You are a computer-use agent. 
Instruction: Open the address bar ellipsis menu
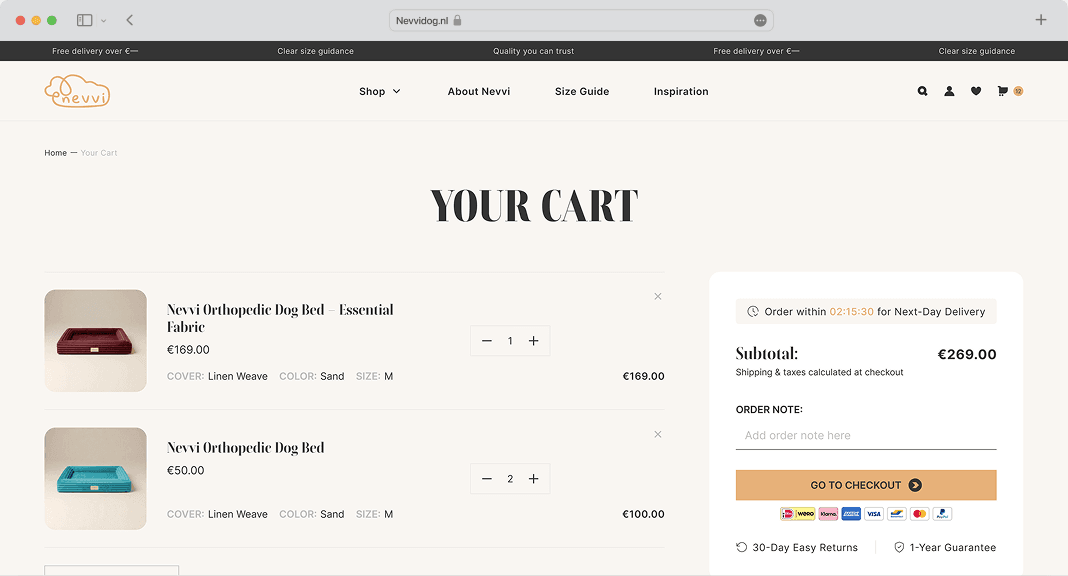(x=760, y=20)
